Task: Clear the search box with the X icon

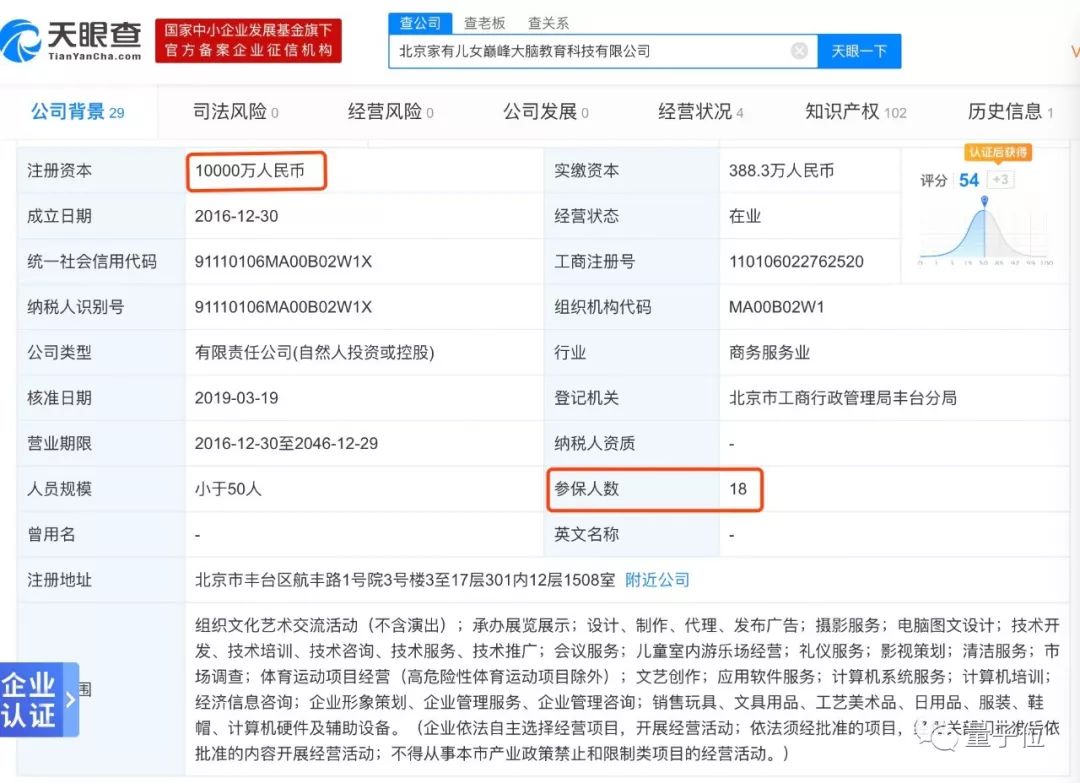Action: point(799,51)
